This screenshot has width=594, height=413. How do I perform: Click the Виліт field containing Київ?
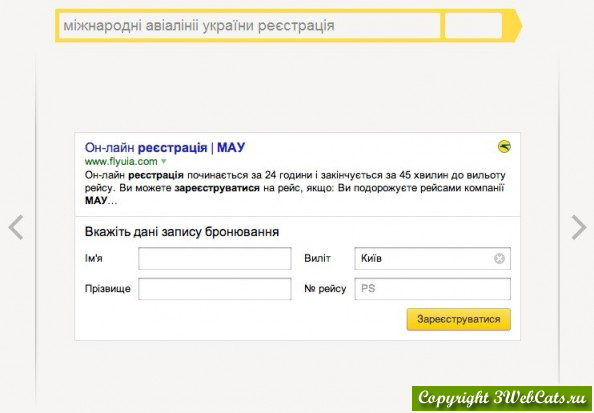click(433, 258)
